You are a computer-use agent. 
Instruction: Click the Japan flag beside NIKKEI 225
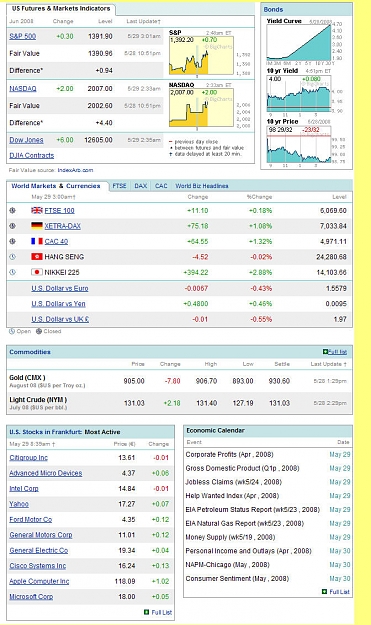(x=37, y=272)
